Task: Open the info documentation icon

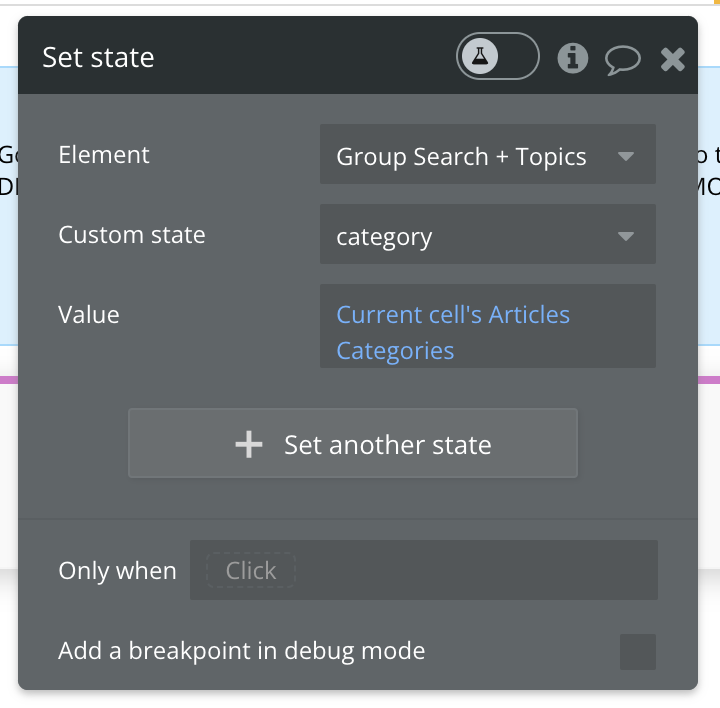Action: click(572, 58)
